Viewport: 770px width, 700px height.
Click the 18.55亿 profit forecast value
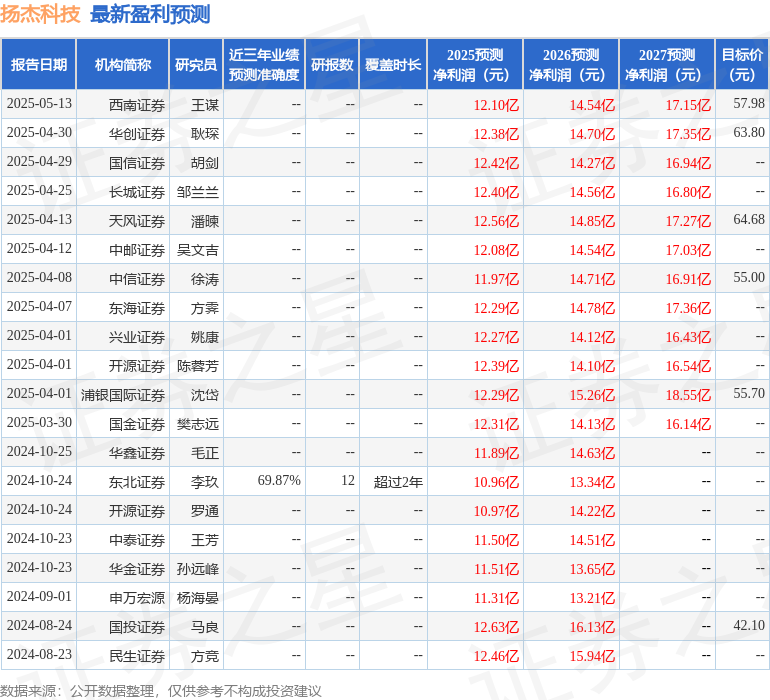(x=688, y=394)
